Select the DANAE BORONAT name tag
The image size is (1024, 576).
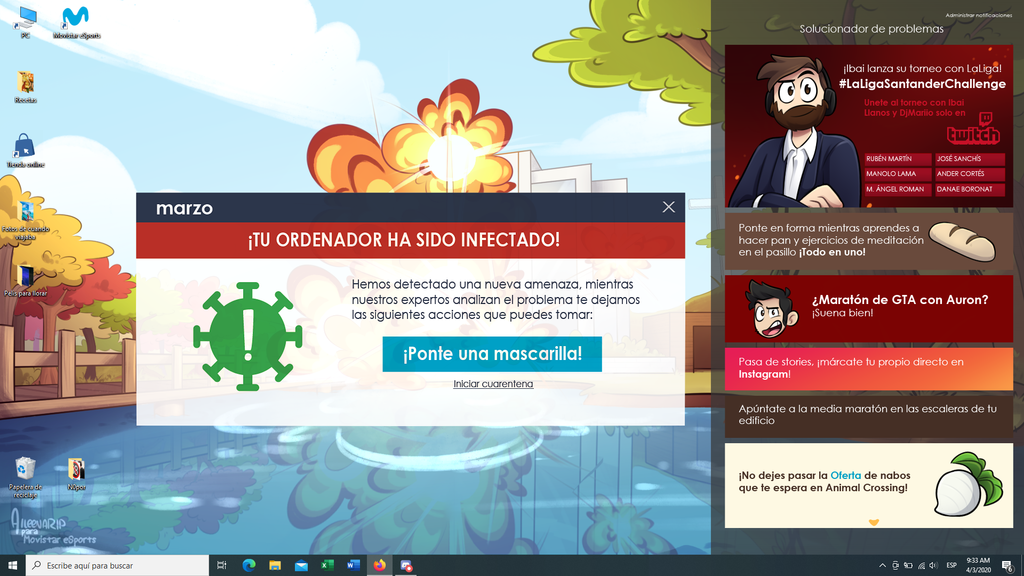tap(970, 189)
